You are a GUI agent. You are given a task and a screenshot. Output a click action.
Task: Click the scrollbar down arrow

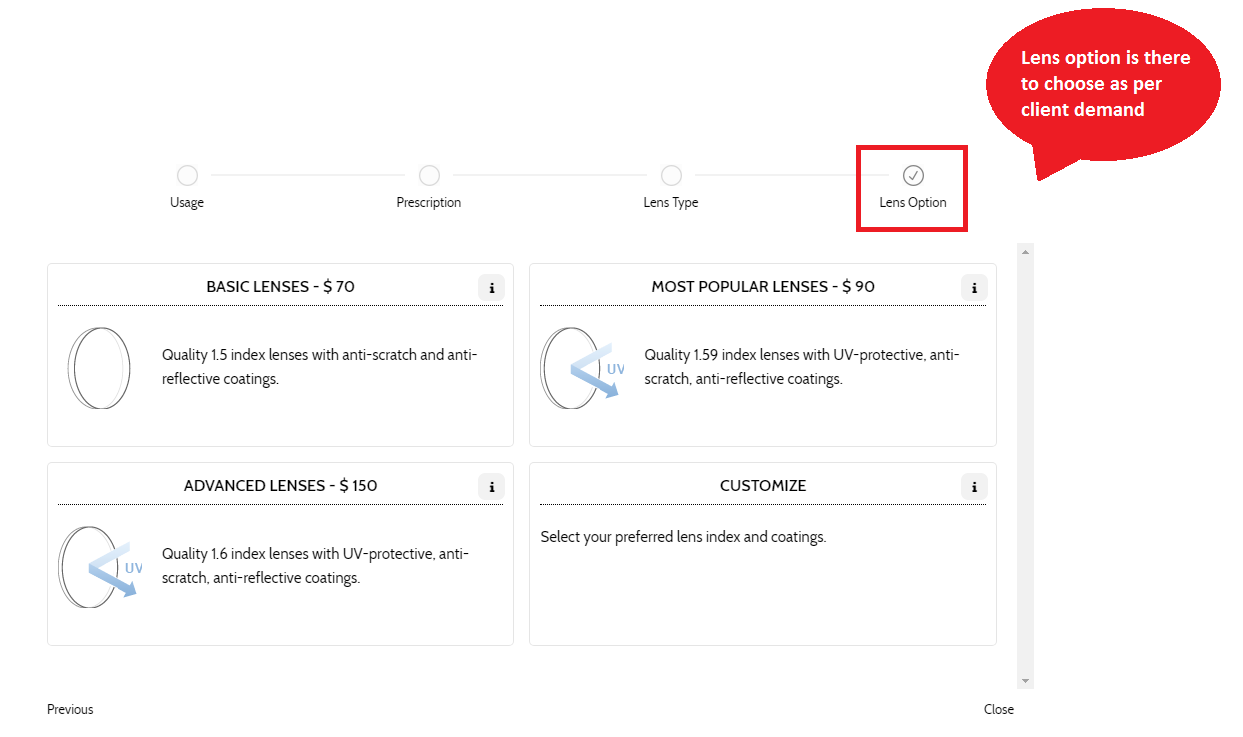point(1025,680)
